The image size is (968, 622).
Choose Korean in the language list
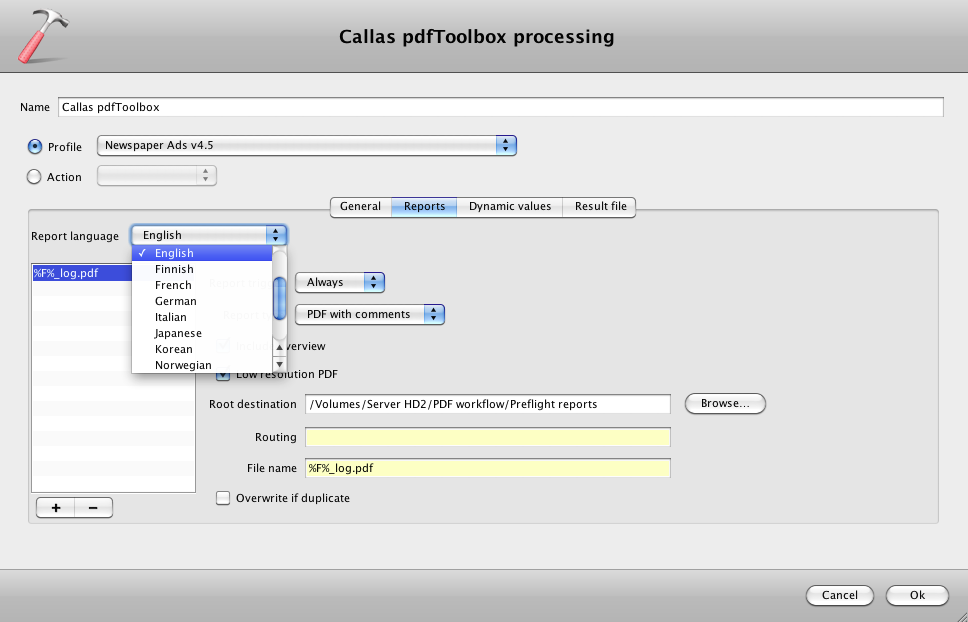tap(202, 349)
